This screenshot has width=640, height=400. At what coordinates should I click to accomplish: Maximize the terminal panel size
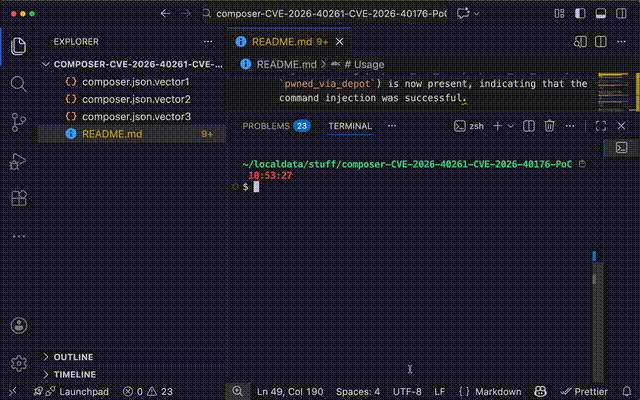pos(601,126)
